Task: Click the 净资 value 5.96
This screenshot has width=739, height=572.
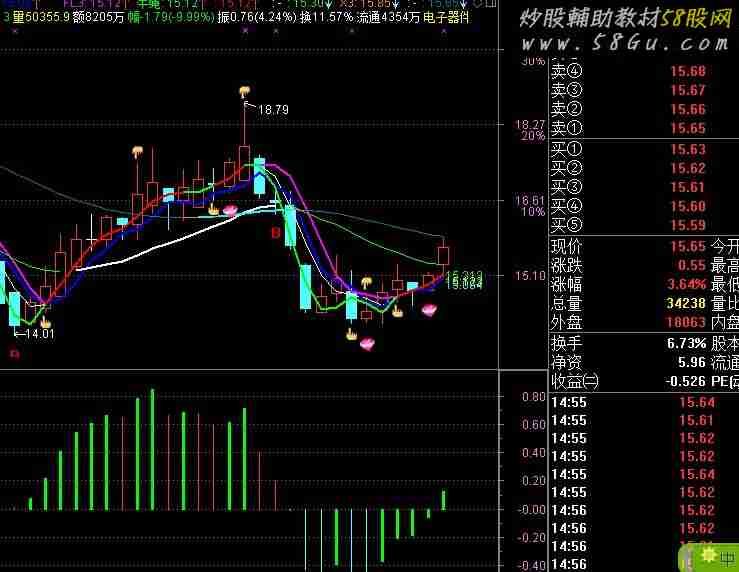Action: click(692, 362)
